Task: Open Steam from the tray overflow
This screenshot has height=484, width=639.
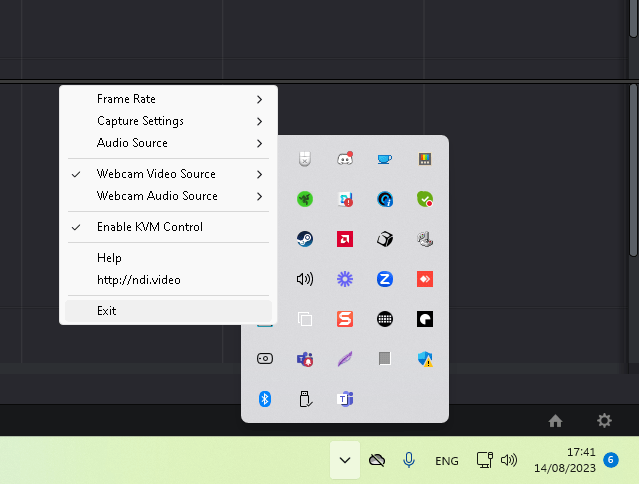Action: click(x=305, y=239)
